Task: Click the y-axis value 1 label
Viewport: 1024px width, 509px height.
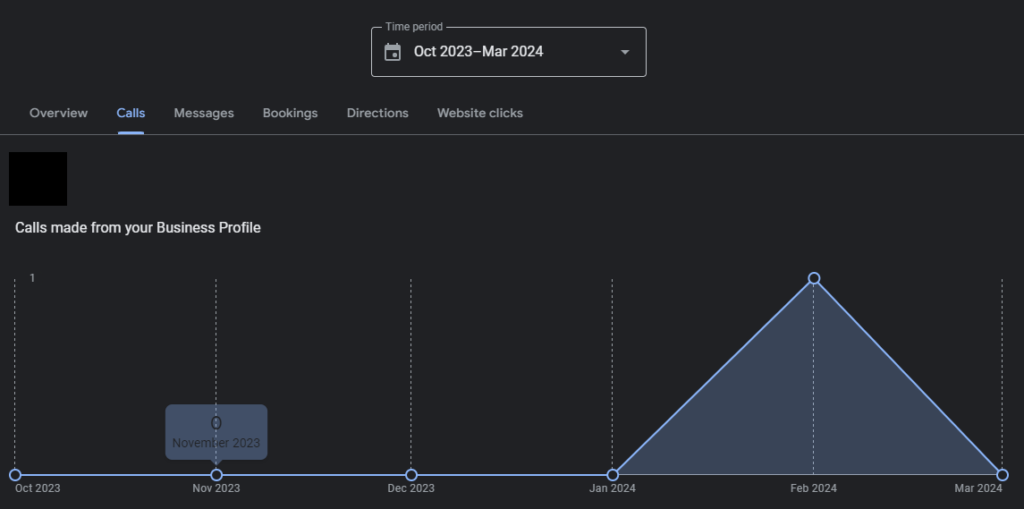Action: coord(32,278)
